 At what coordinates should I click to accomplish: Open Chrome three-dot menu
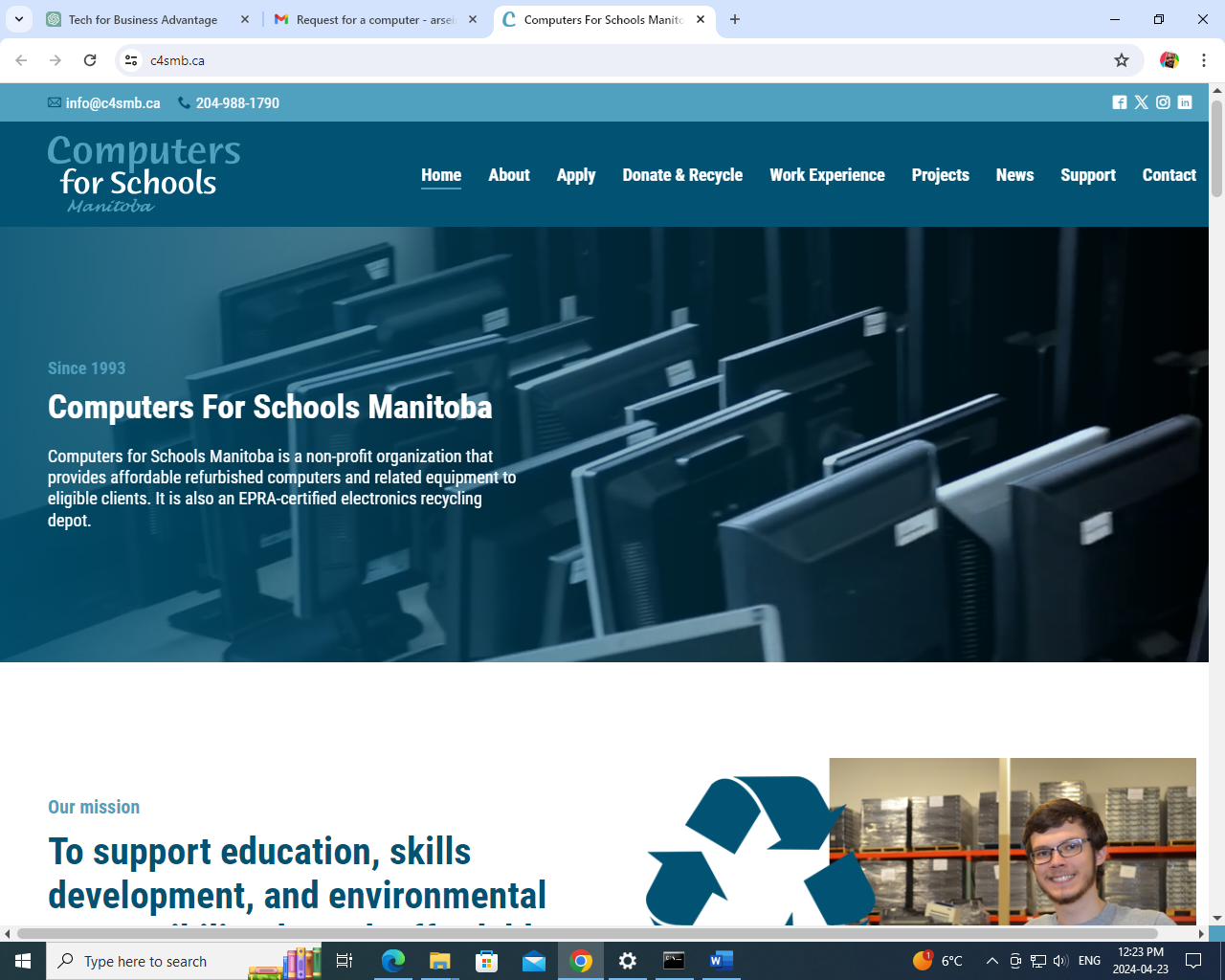pyautogui.click(x=1204, y=60)
